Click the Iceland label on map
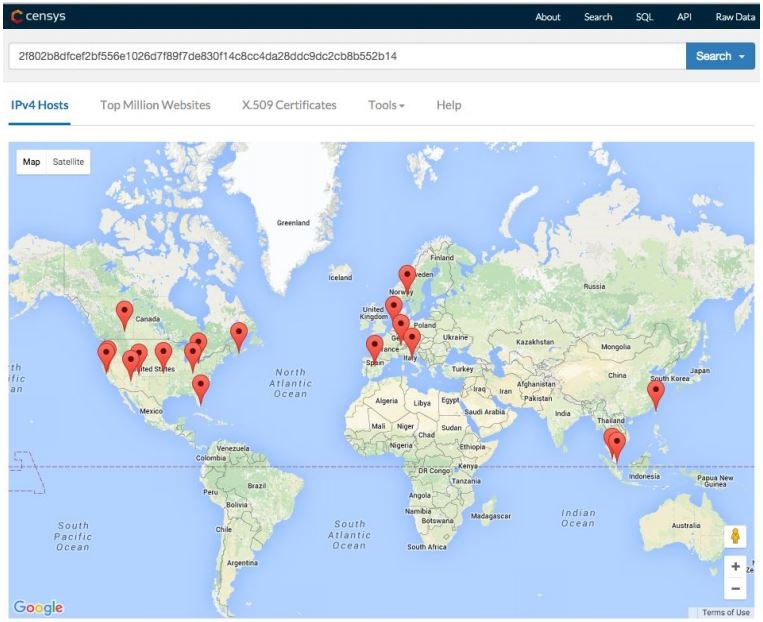 [340, 277]
